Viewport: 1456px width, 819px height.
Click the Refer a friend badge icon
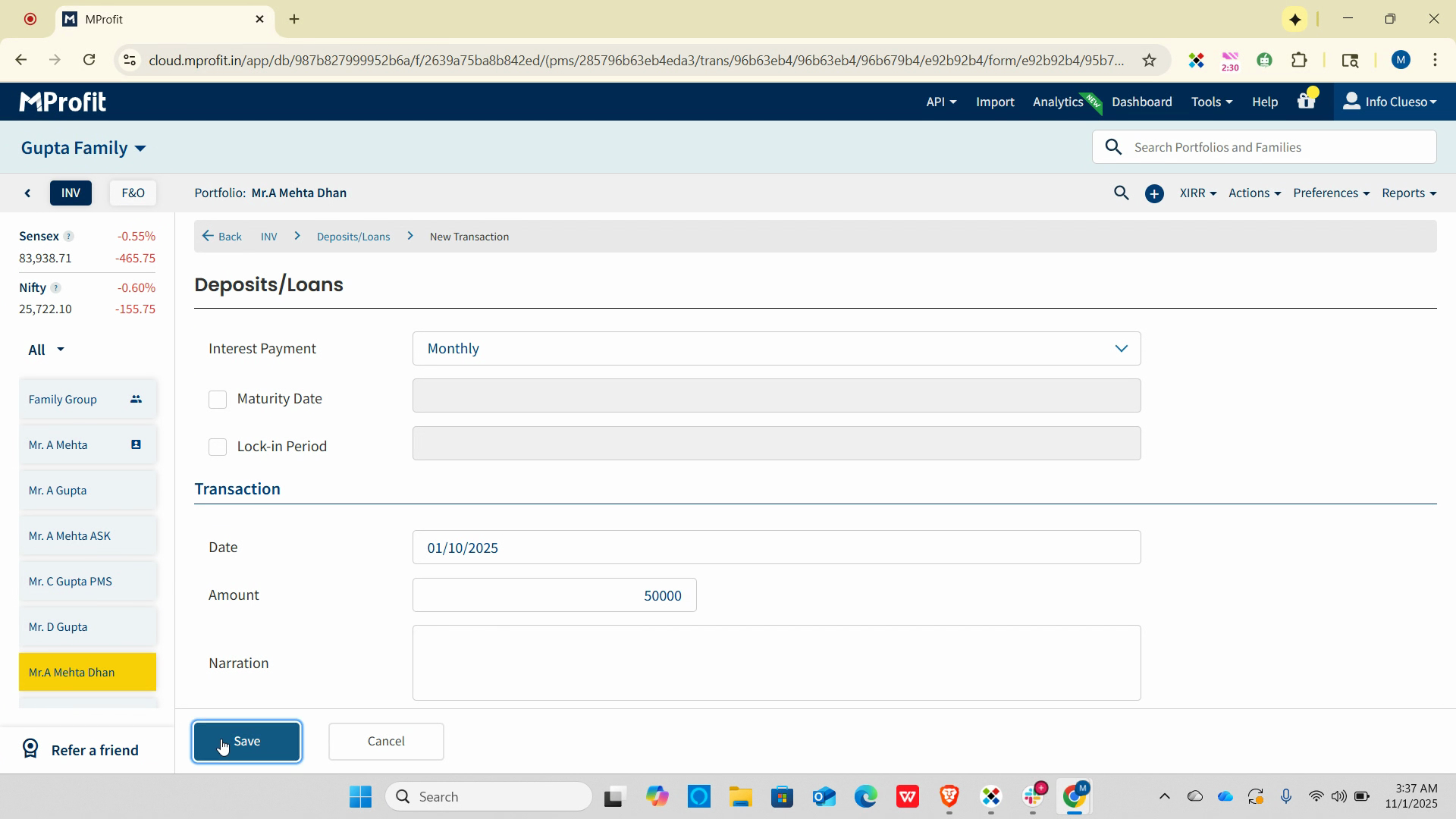click(30, 749)
